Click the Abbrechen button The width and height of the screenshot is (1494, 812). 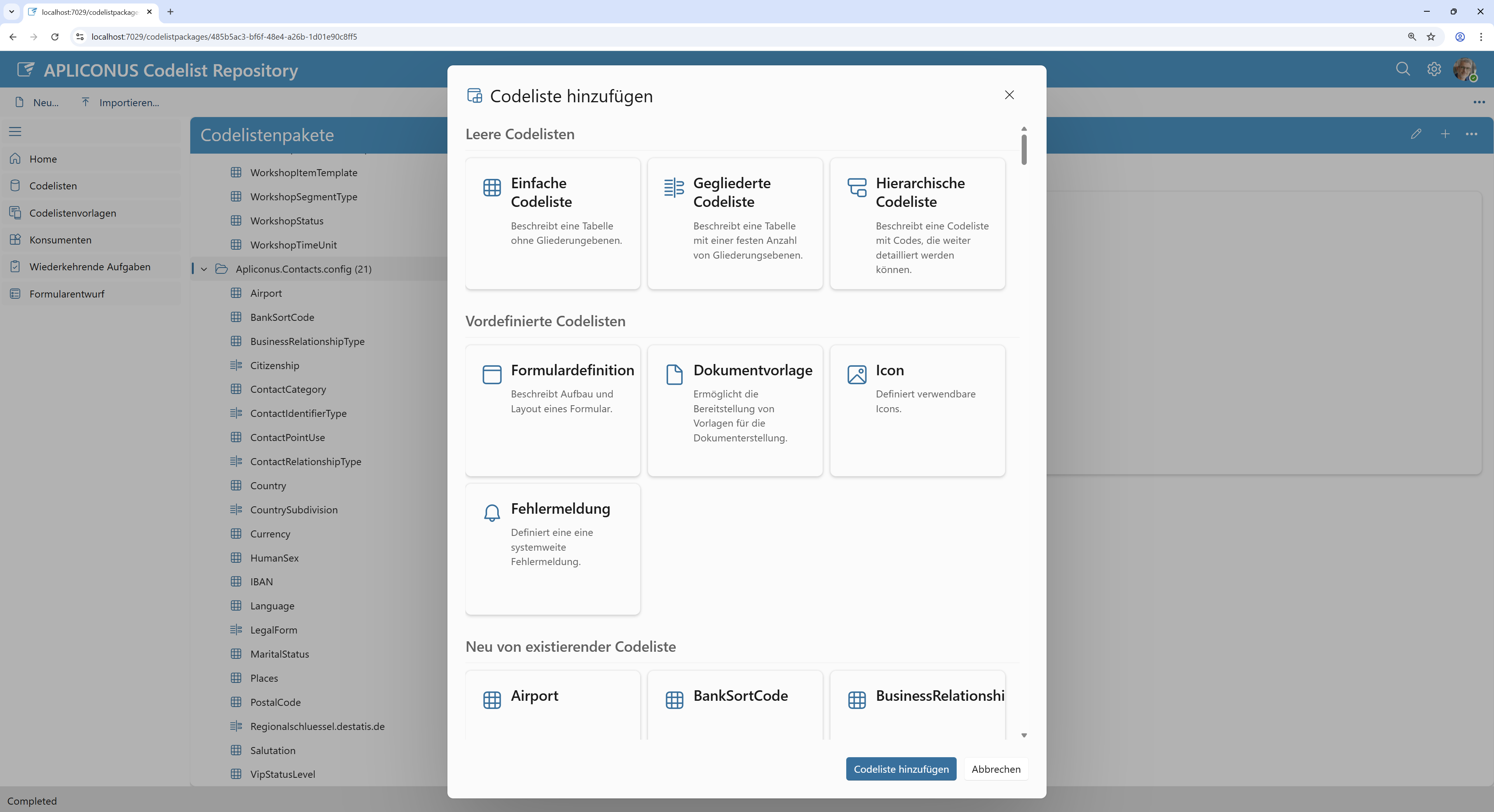tap(996, 768)
